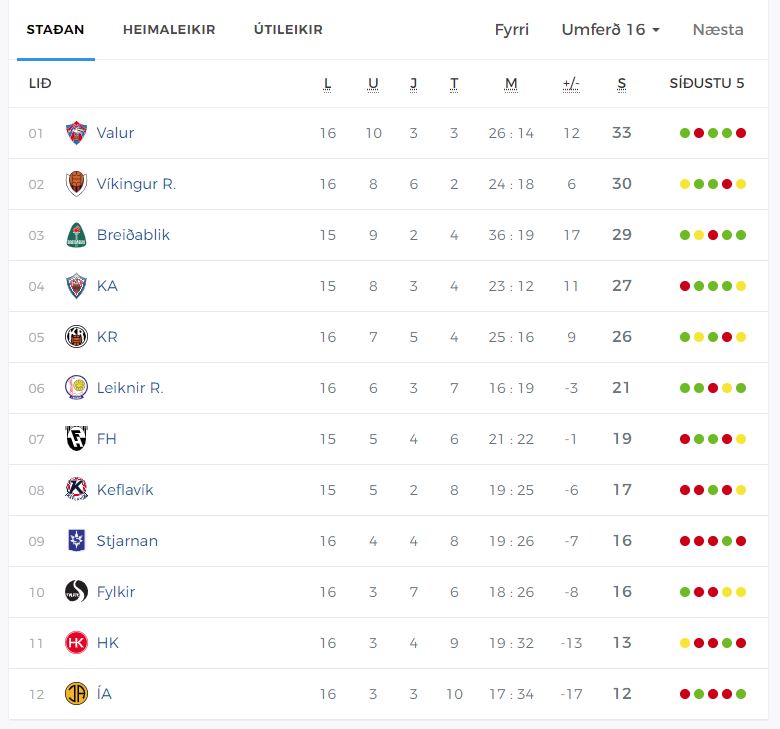Open the Stjarnan team link
Viewport: 780px width, 729px height.
click(x=127, y=541)
